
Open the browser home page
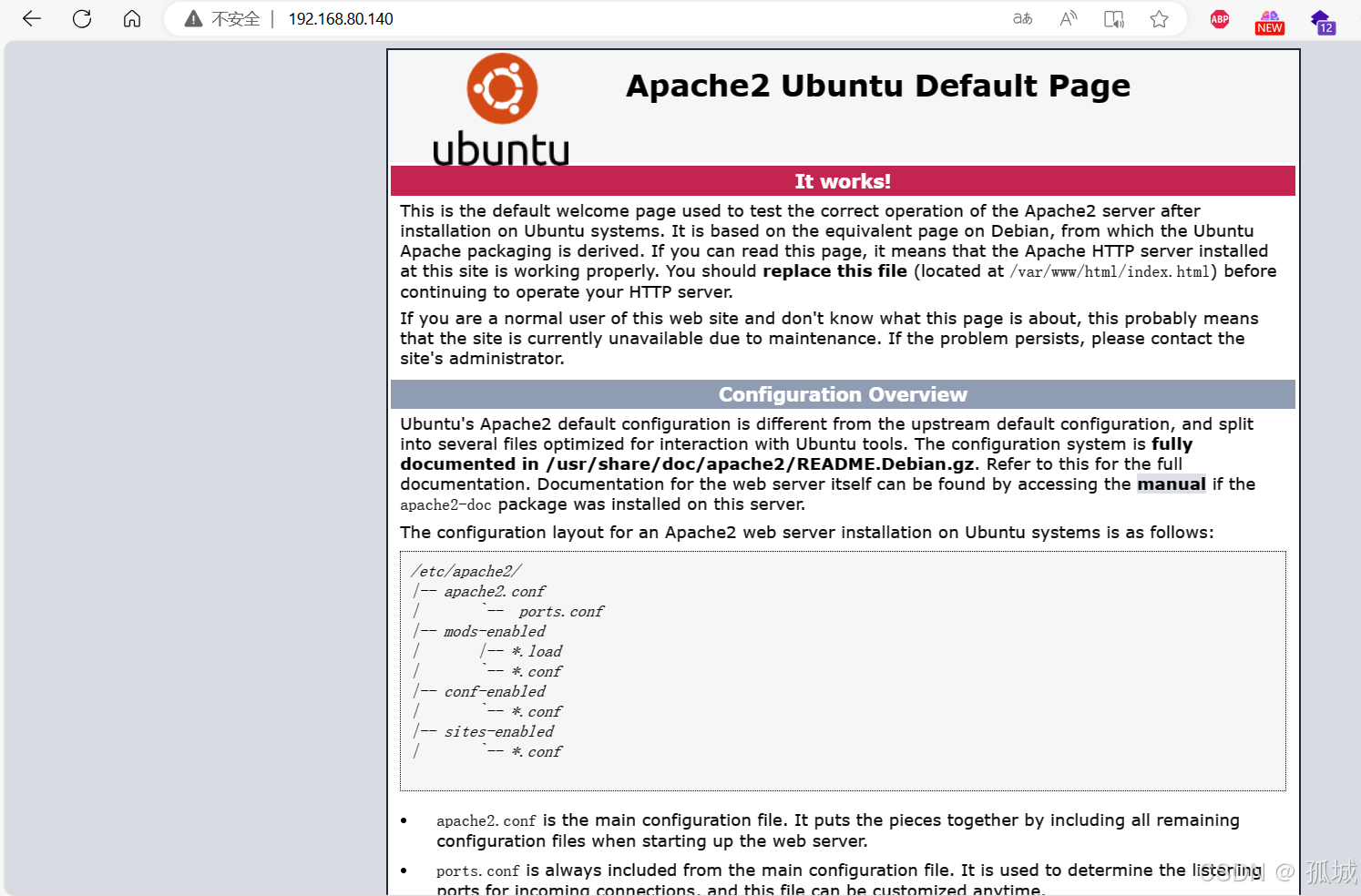click(x=132, y=19)
